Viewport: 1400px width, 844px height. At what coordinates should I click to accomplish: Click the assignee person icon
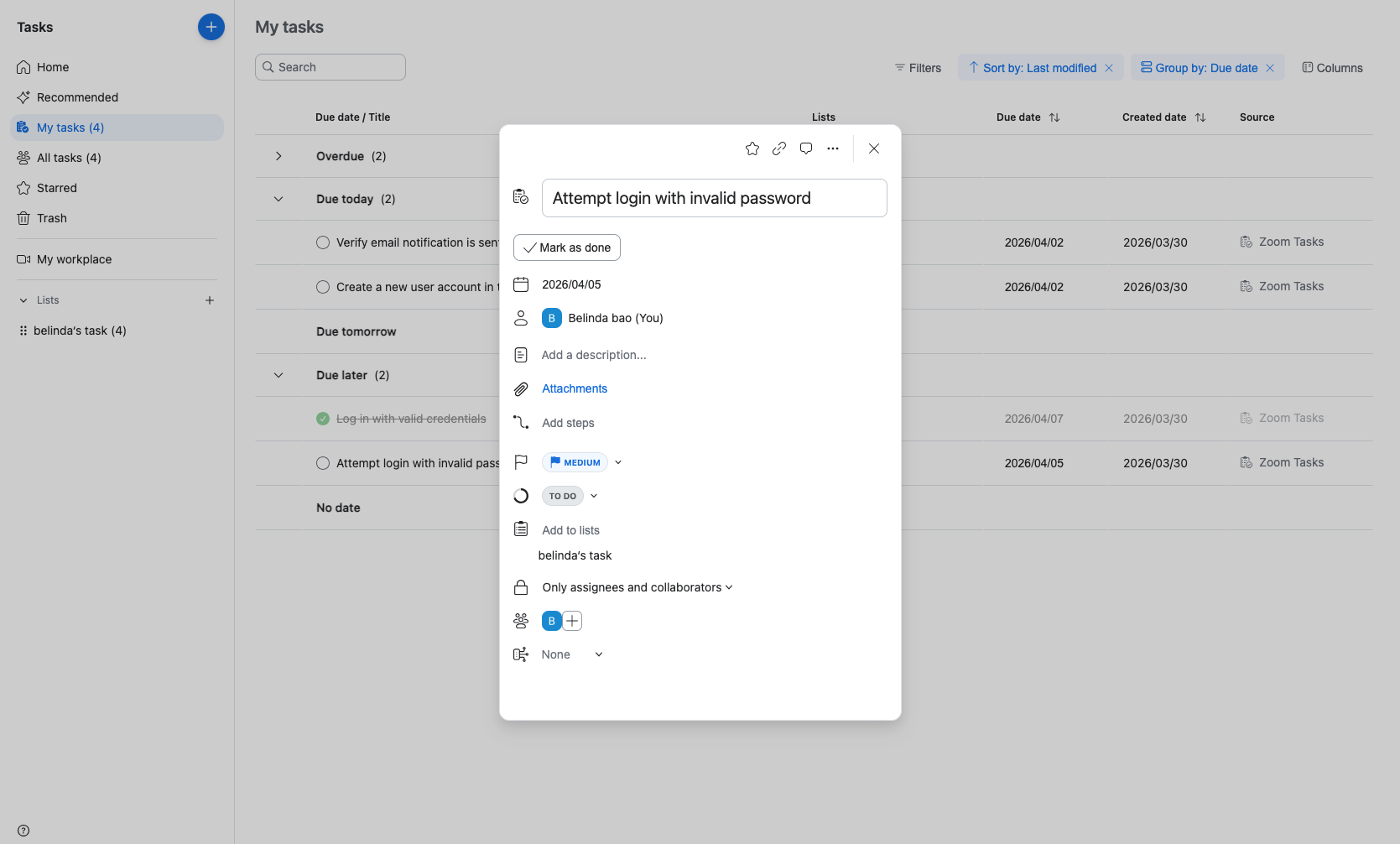(x=521, y=318)
